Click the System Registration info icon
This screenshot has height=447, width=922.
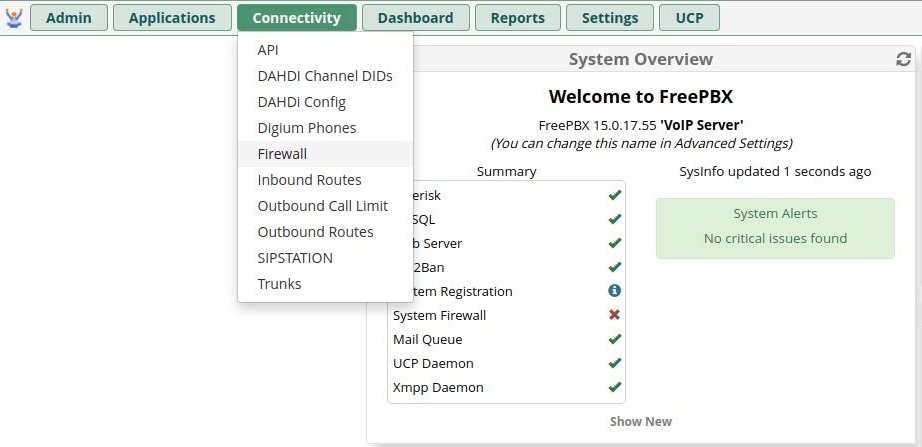pyautogui.click(x=615, y=291)
